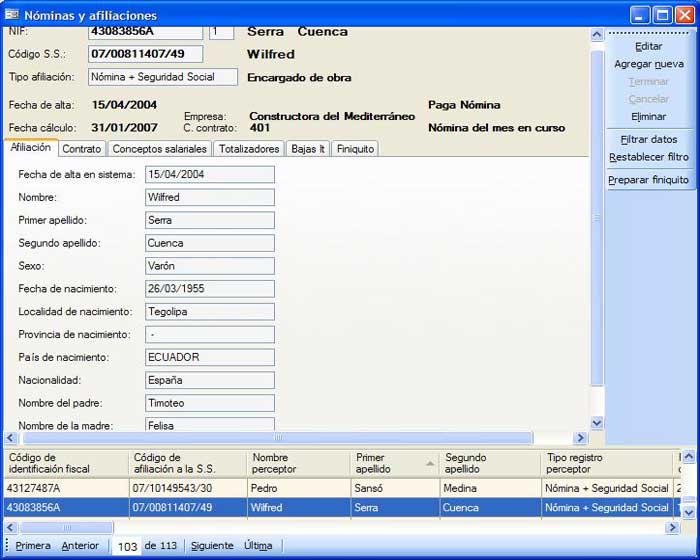Go to Siguiente record
700x560 pixels.
click(212, 546)
